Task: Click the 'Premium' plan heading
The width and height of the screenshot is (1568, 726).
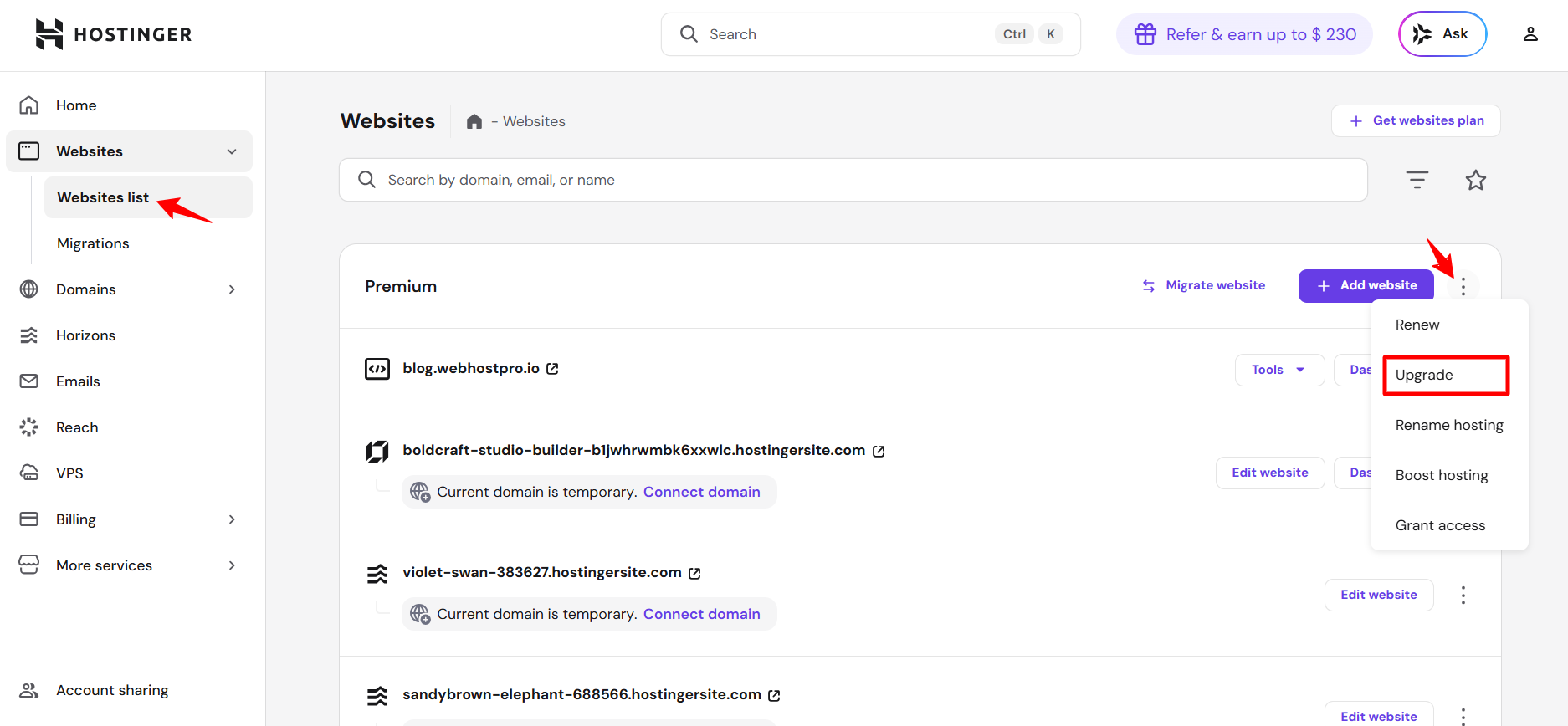Action: tap(401, 286)
